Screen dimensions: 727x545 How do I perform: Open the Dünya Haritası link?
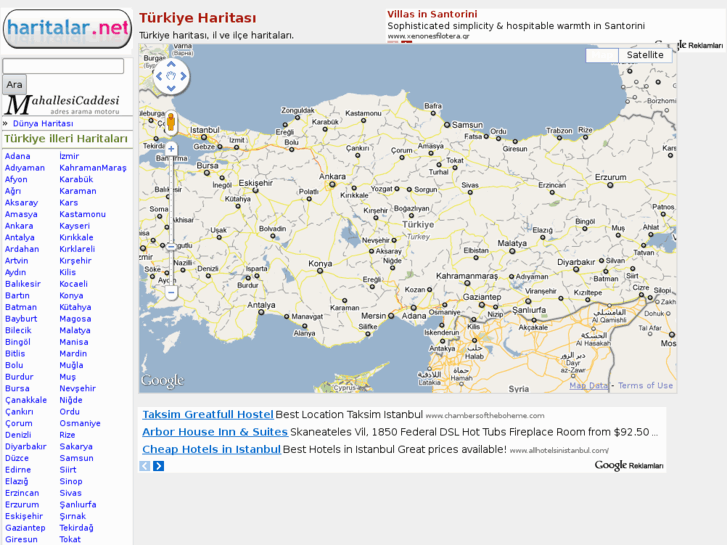pyautogui.click(x=43, y=123)
